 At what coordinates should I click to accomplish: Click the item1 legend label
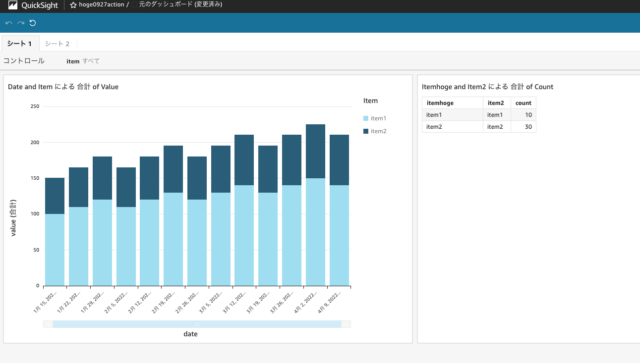378,118
